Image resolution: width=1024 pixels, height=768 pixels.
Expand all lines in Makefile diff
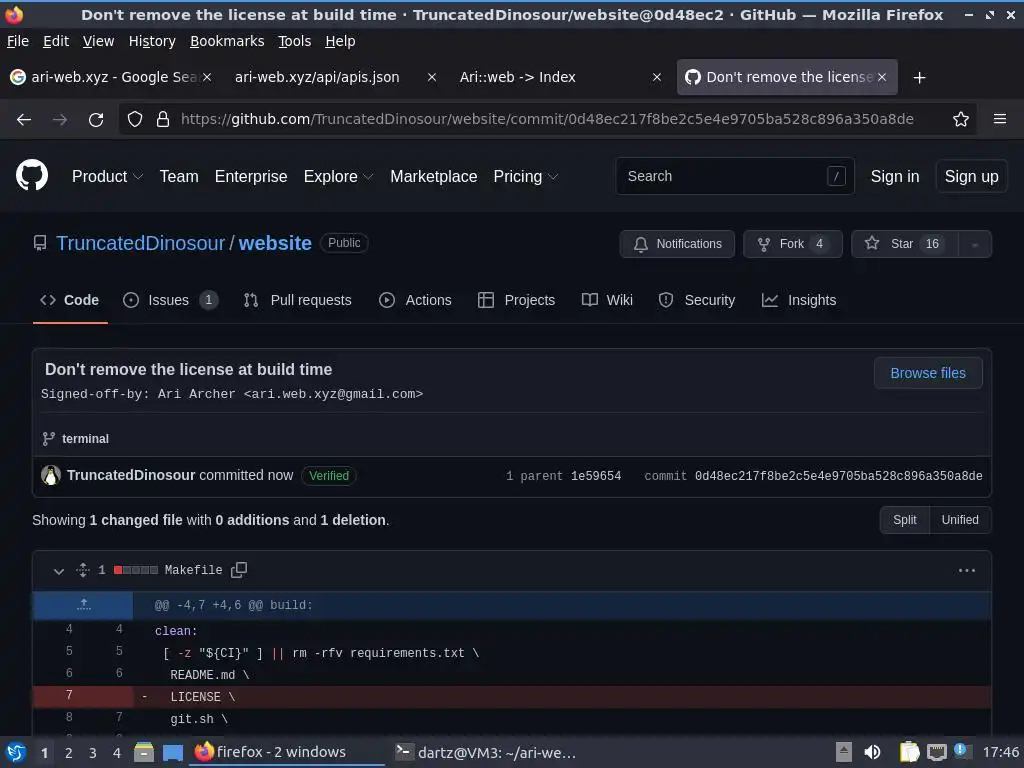pyautogui.click(x=83, y=569)
